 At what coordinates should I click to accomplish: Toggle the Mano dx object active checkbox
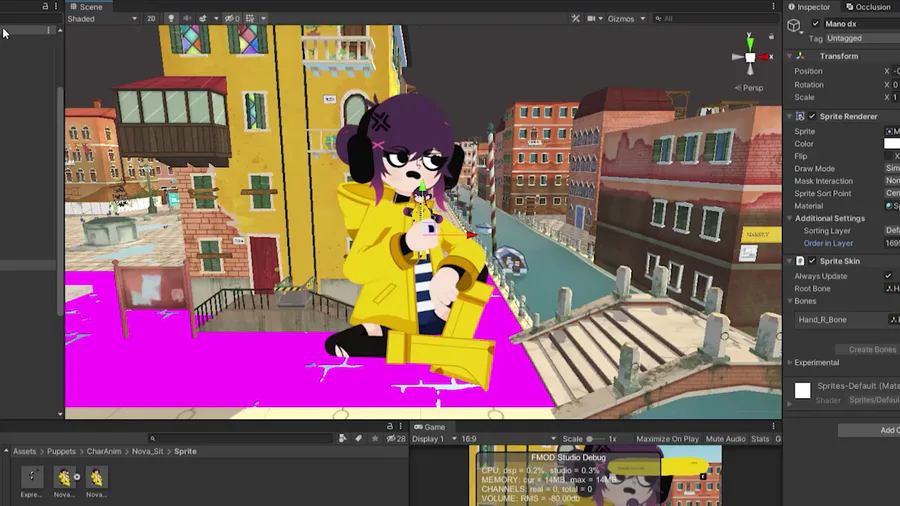click(815, 24)
